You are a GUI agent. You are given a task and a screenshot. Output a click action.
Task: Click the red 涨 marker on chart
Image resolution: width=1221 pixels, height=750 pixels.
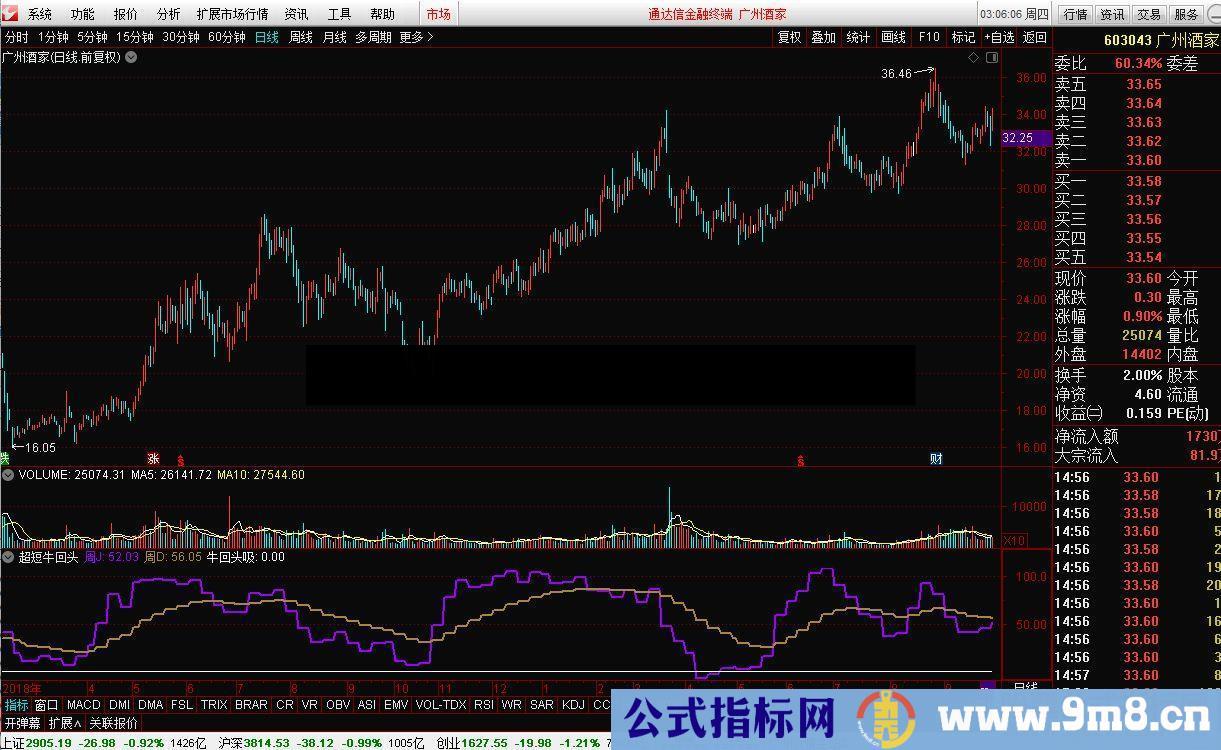tap(154, 458)
